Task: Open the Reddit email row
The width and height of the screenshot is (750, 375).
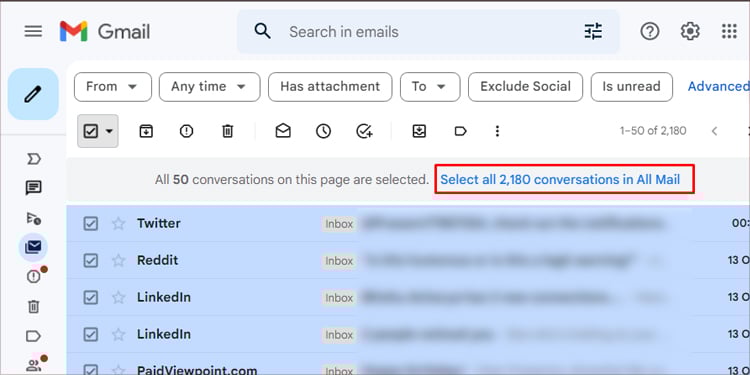Action: [408, 260]
